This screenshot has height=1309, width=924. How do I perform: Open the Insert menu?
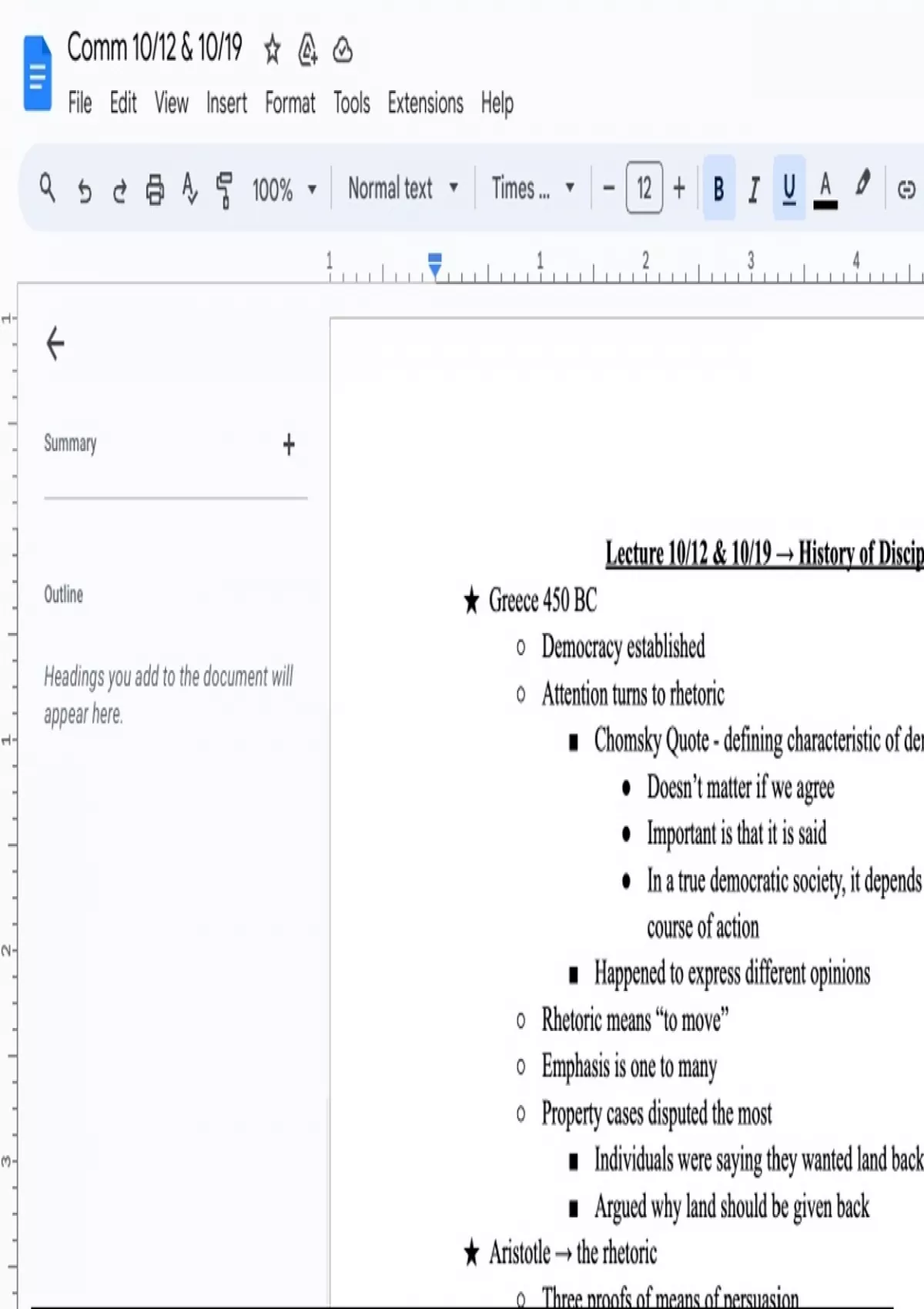[226, 102]
